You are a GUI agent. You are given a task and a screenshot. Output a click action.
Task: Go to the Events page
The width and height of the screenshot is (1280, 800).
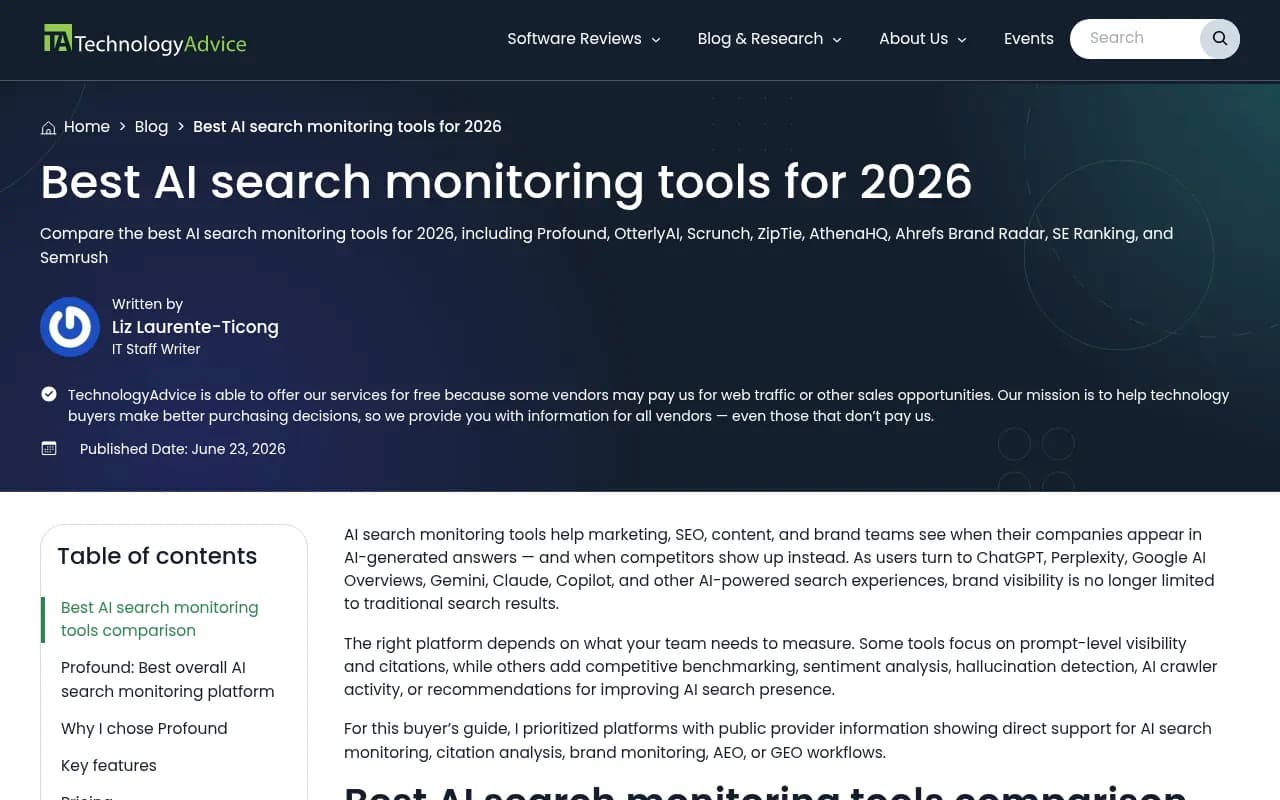(x=1029, y=39)
